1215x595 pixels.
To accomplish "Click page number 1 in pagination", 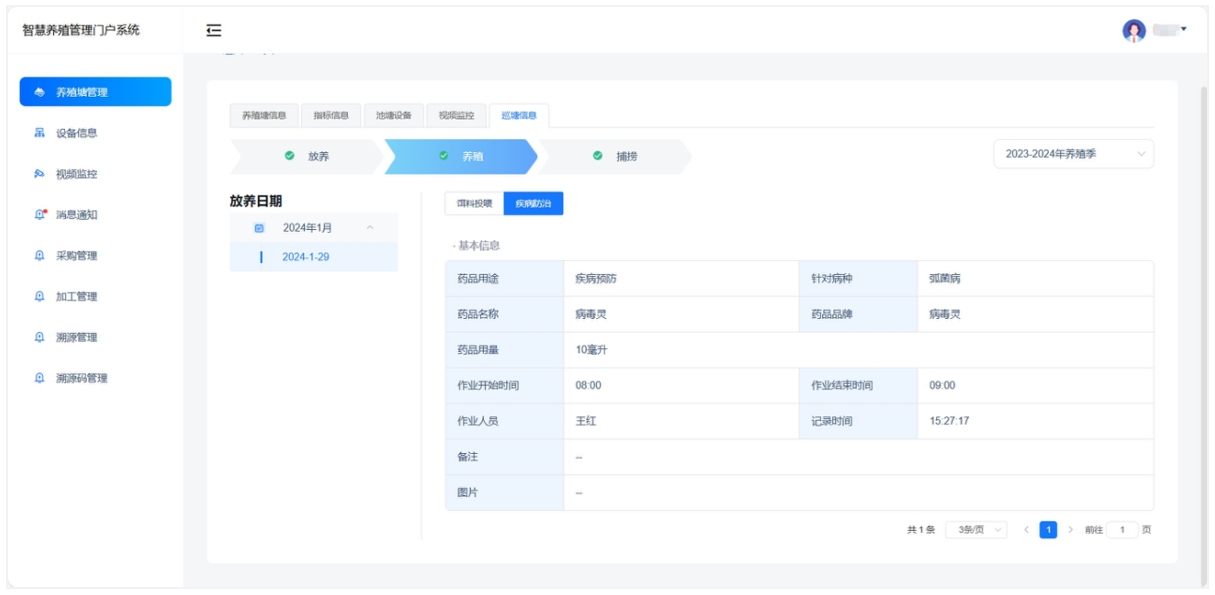I will pyautogui.click(x=1048, y=530).
